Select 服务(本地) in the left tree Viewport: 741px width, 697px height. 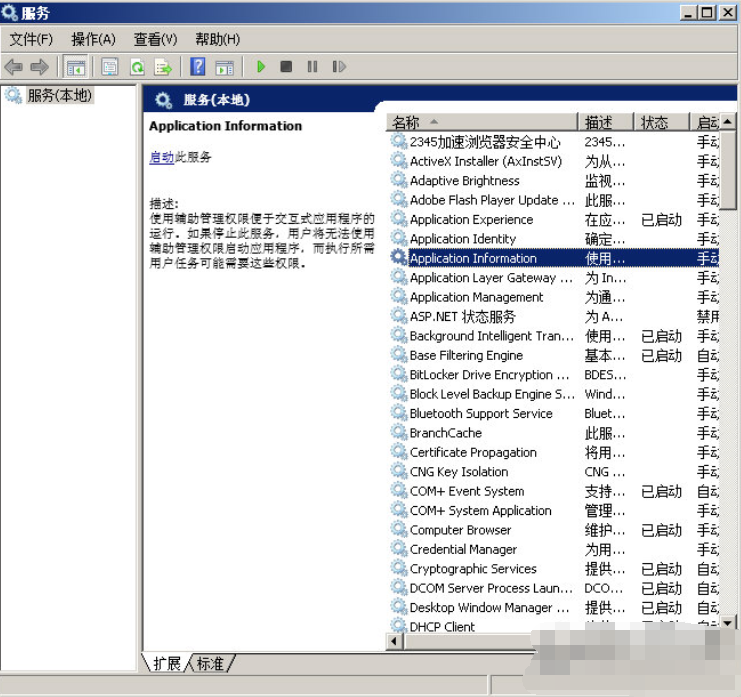point(58,96)
